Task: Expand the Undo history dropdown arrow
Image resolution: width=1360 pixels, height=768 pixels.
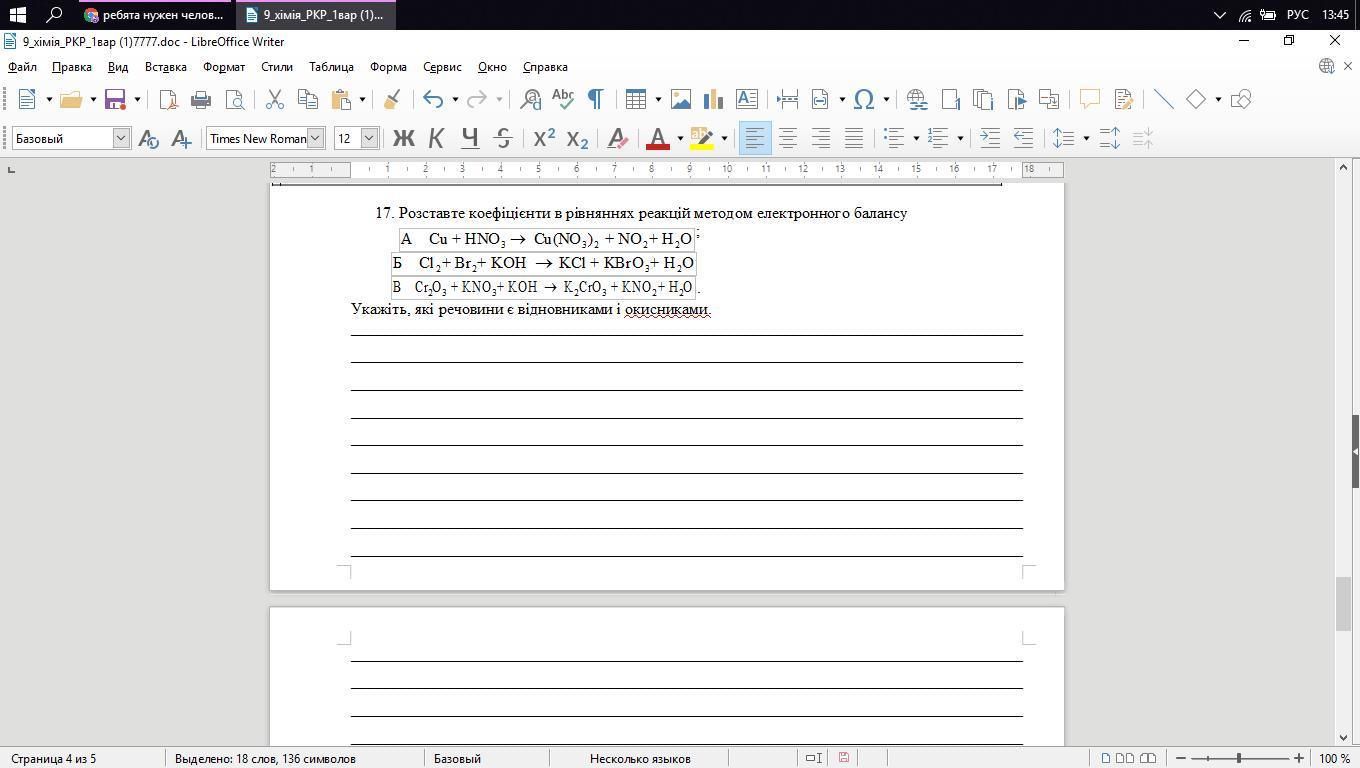Action: point(455,99)
